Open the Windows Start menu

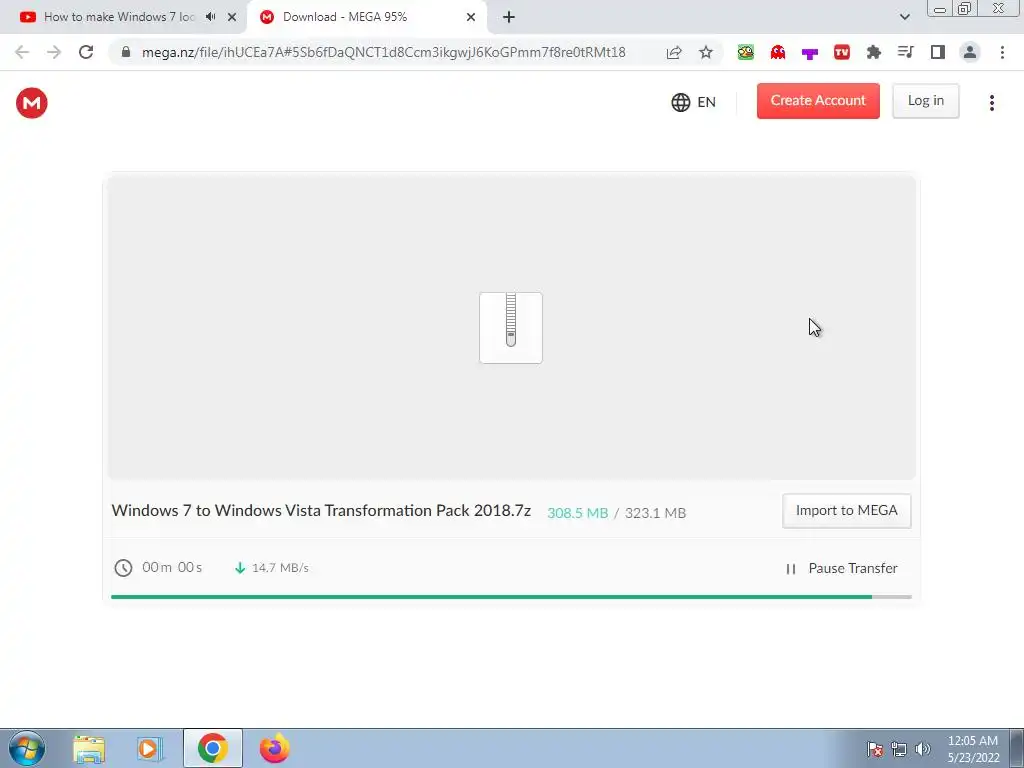click(x=27, y=748)
